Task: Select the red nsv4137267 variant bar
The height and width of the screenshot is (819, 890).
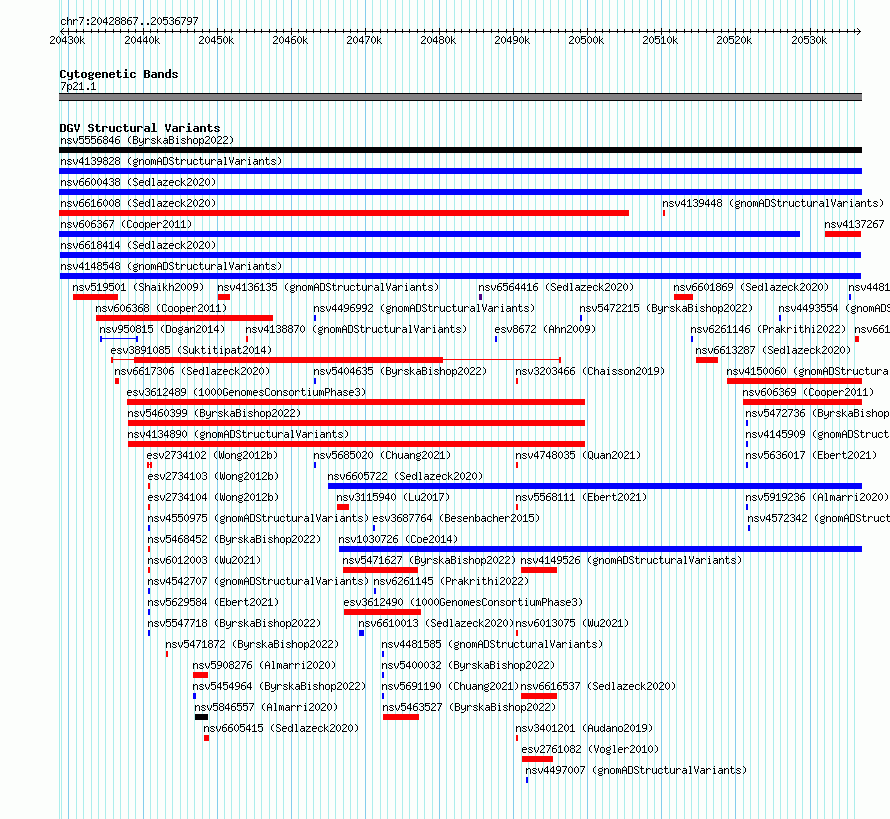Action: point(843,234)
